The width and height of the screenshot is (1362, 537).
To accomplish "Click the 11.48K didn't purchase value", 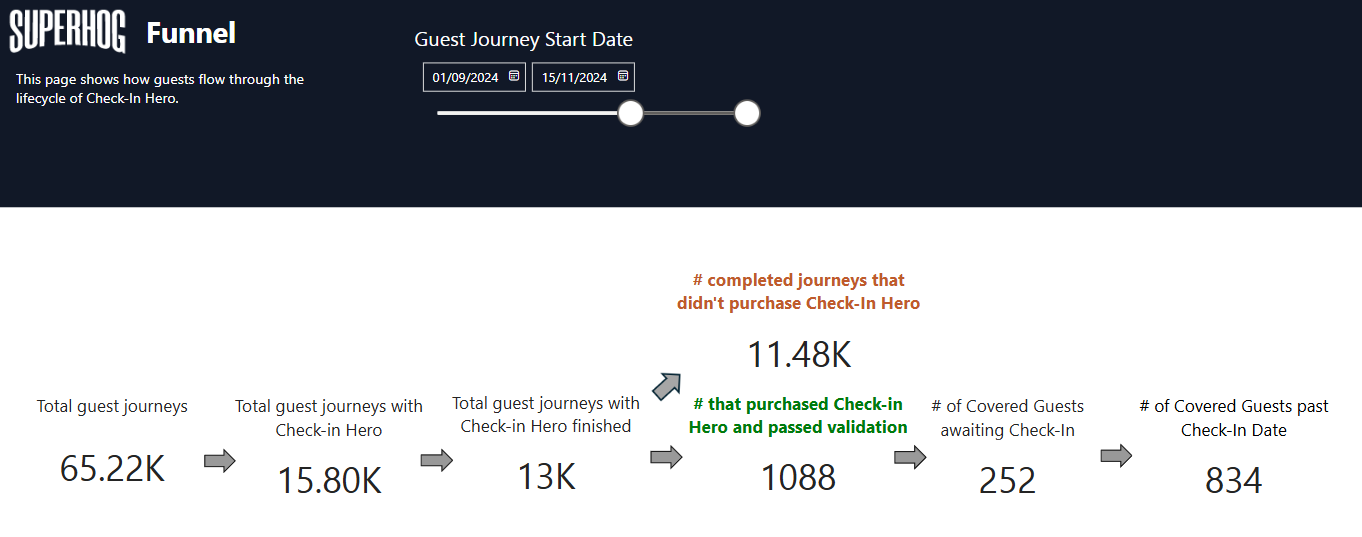I will pyautogui.click(x=799, y=355).
